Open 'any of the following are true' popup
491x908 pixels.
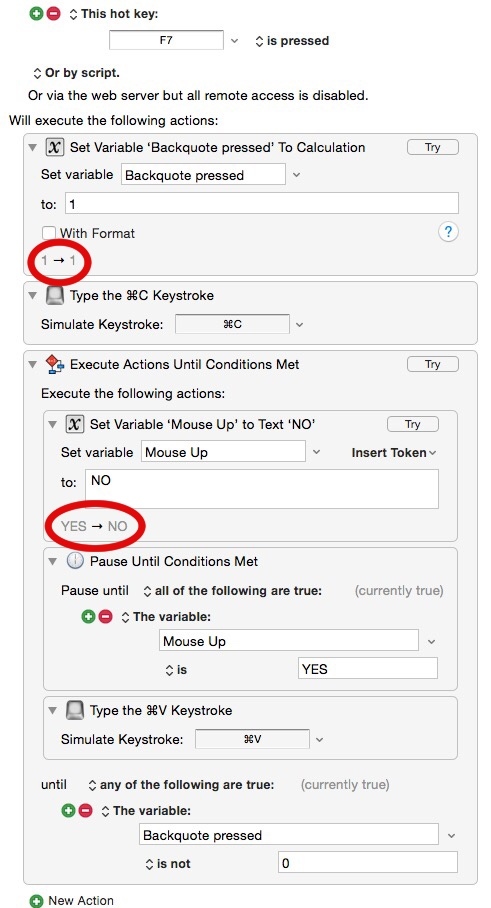(181, 785)
